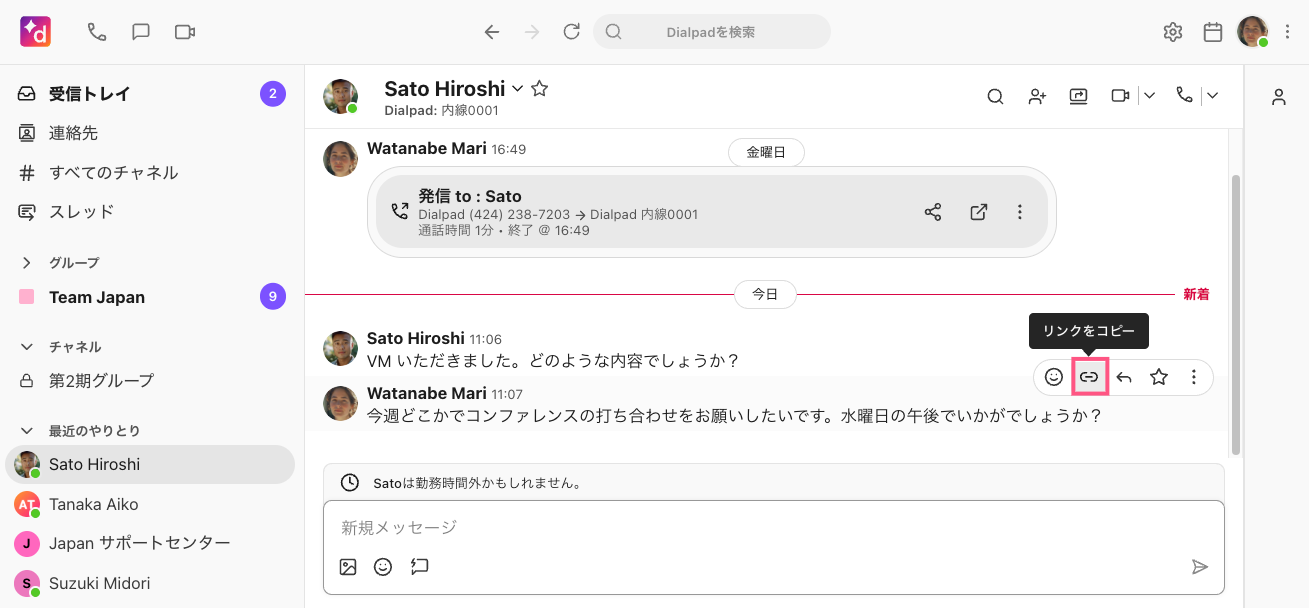1309x608 pixels.
Task: Start a meeting with top-left video camera icon
Action: pyautogui.click(x=184, y=32)
